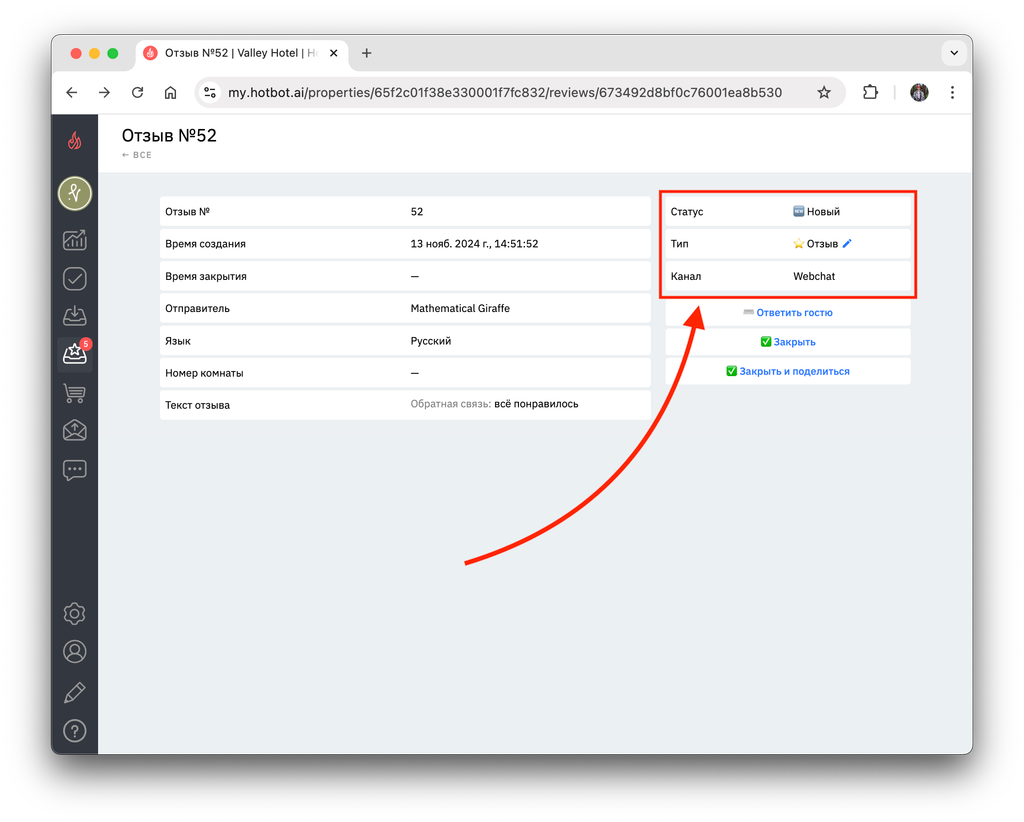The height and width of the screenshot is (822, 1024).
Task: Open the analytics chart icon in sidebar
Action: tap(74, 240)
